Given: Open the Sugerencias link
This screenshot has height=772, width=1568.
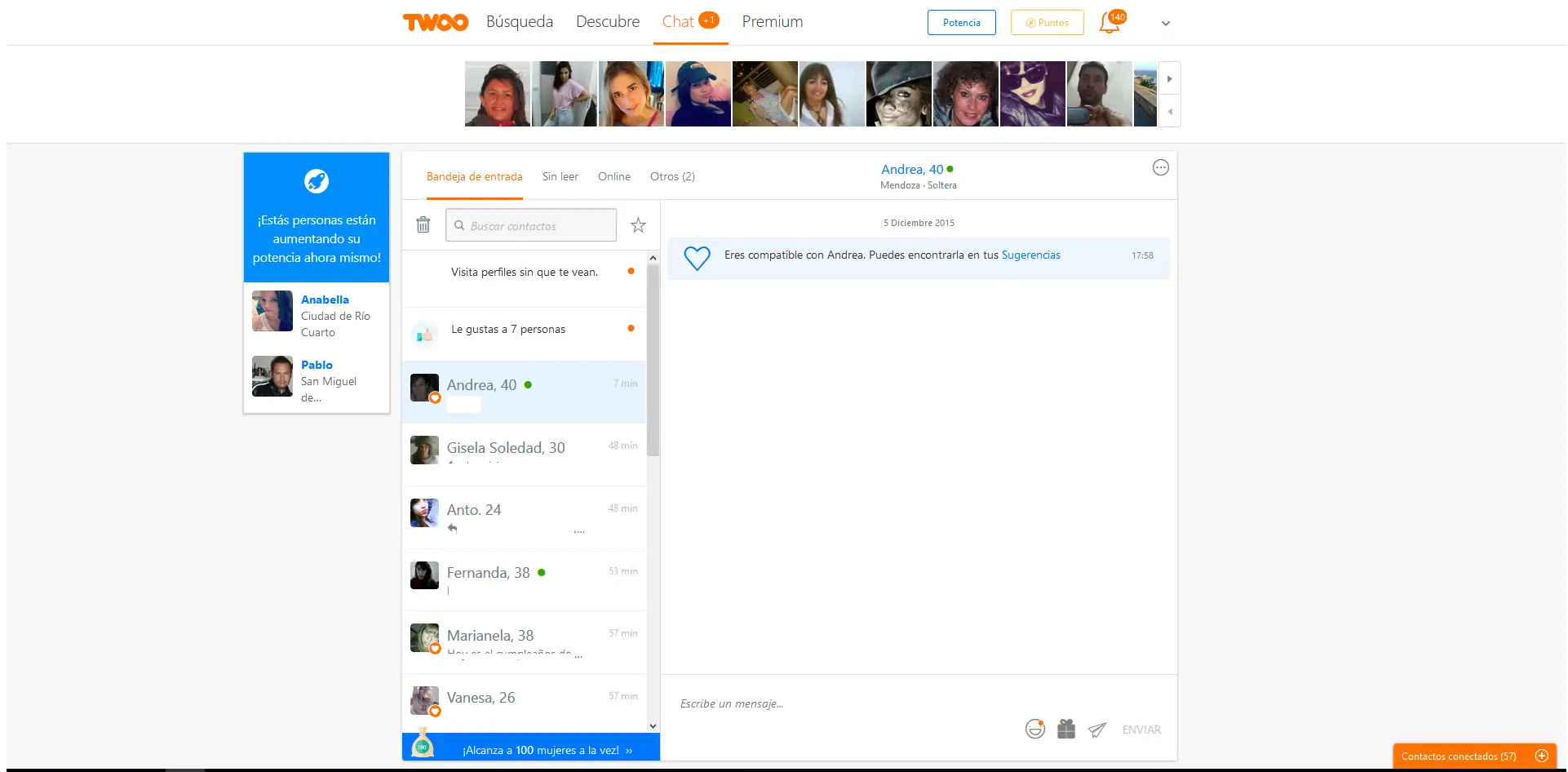Looking at the screenshot, I should pyautogui.click(x=1031, y=255).
